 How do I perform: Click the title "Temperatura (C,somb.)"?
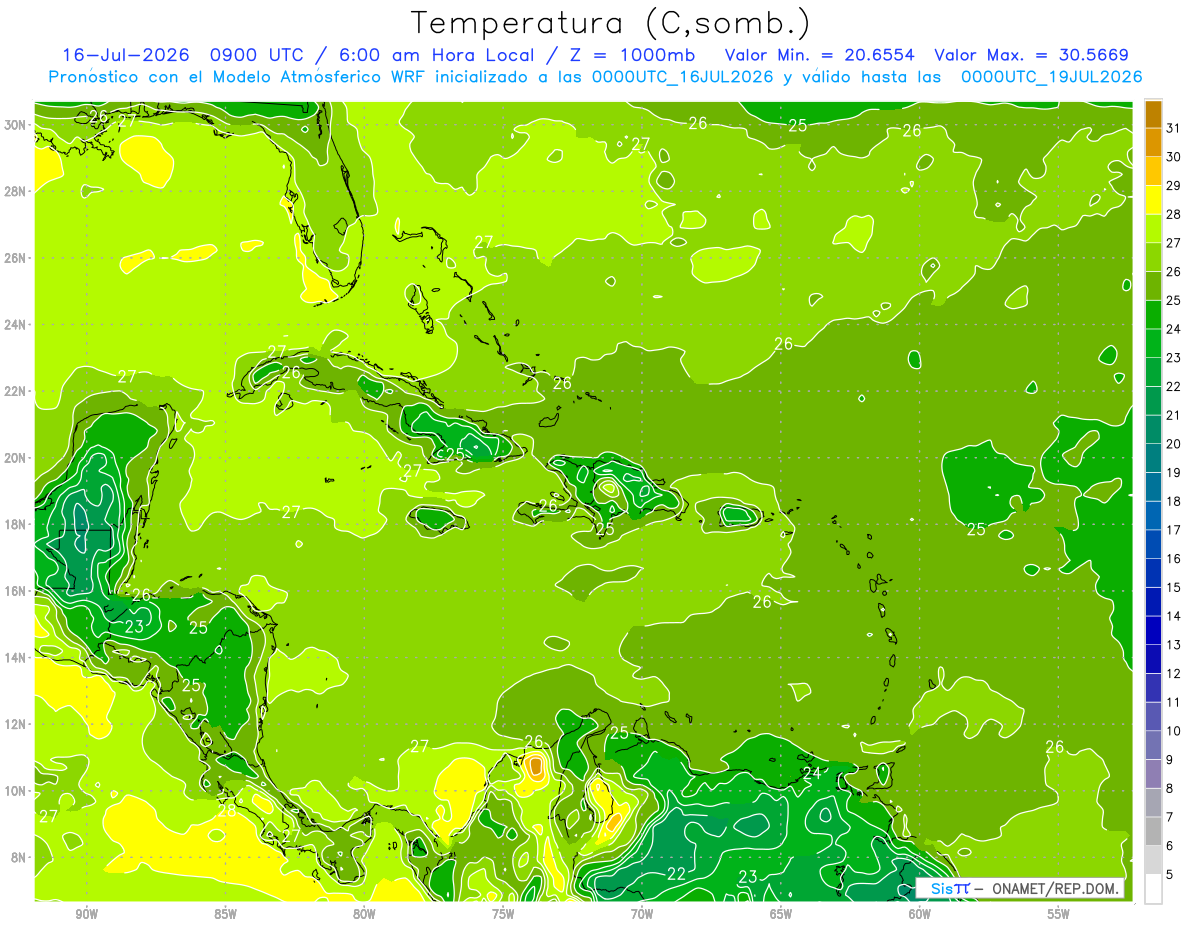611,23
